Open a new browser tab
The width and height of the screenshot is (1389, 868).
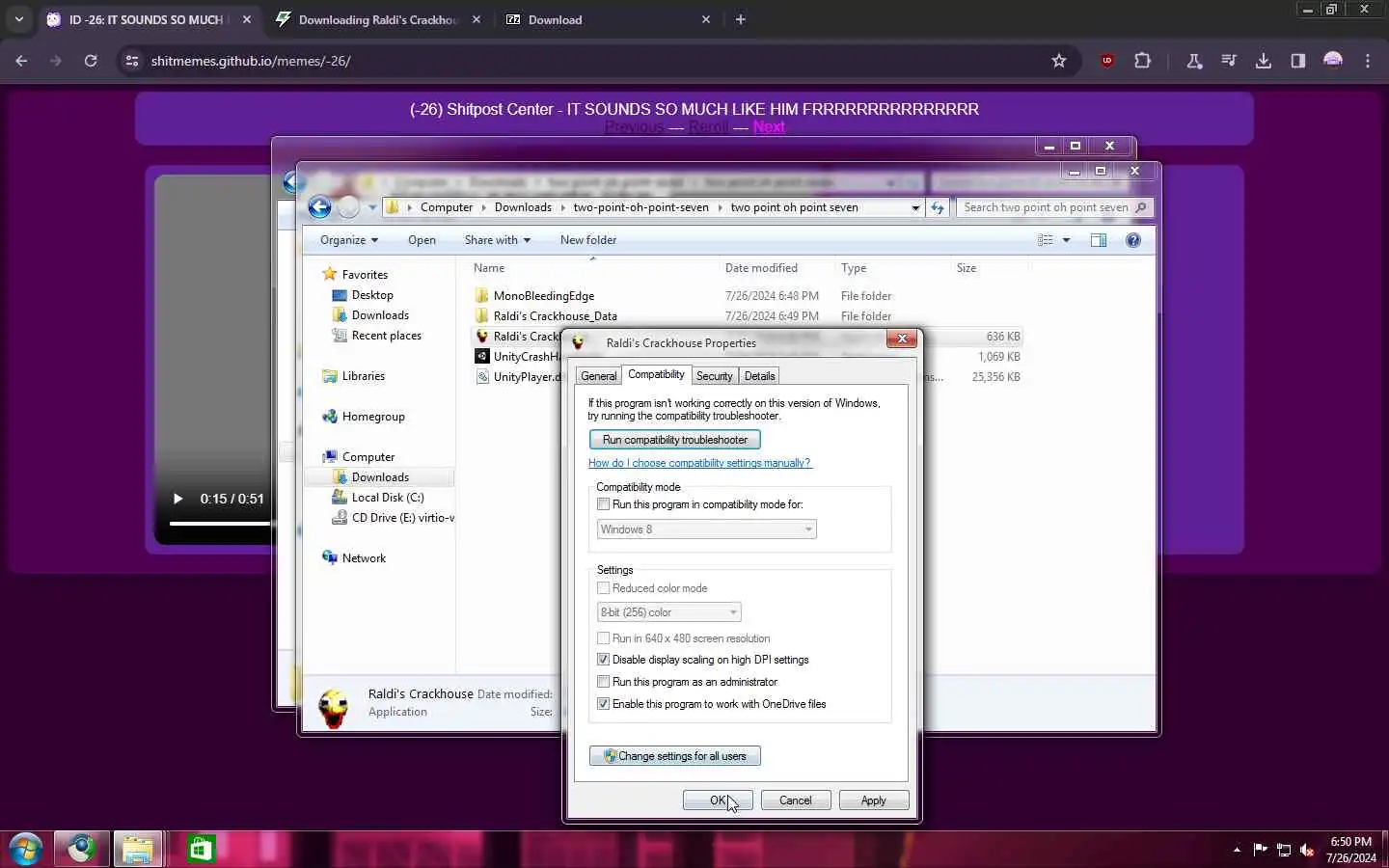(x=740, y=19)
